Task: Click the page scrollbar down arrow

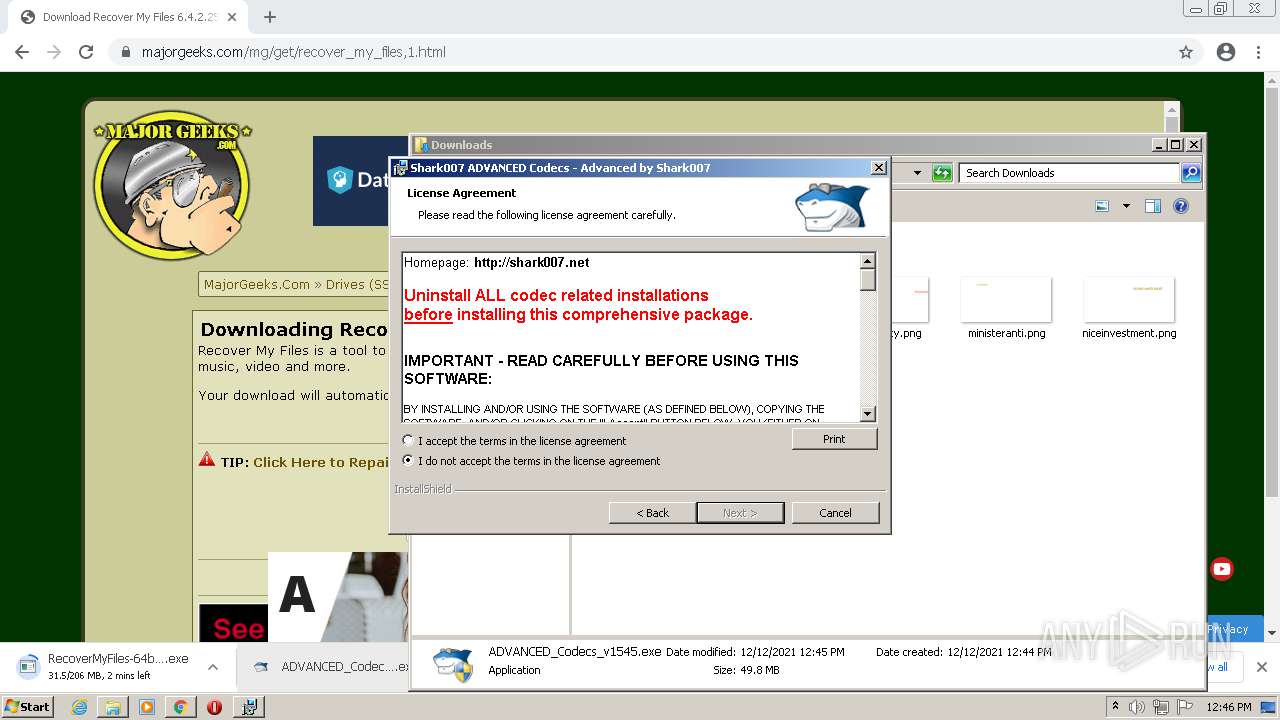Action: click(1272, 633)
